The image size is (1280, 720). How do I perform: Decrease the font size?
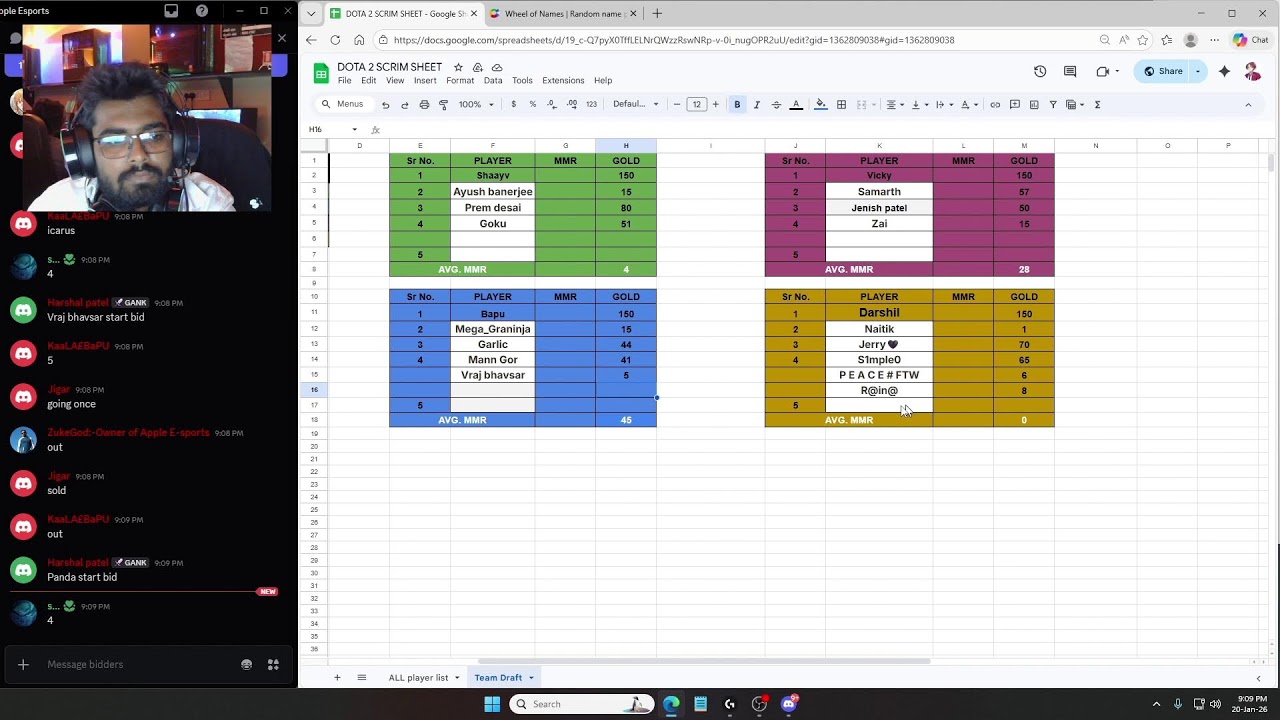click(677, 104)
